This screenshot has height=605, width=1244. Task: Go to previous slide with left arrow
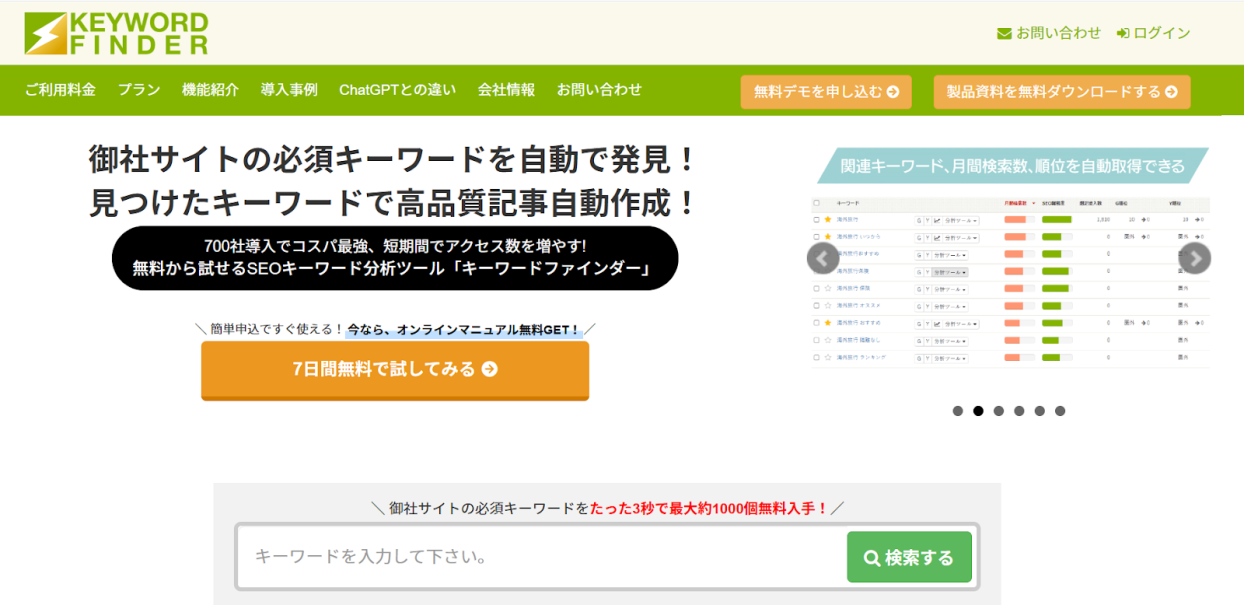pyautogui.click(x=822, y=258)
